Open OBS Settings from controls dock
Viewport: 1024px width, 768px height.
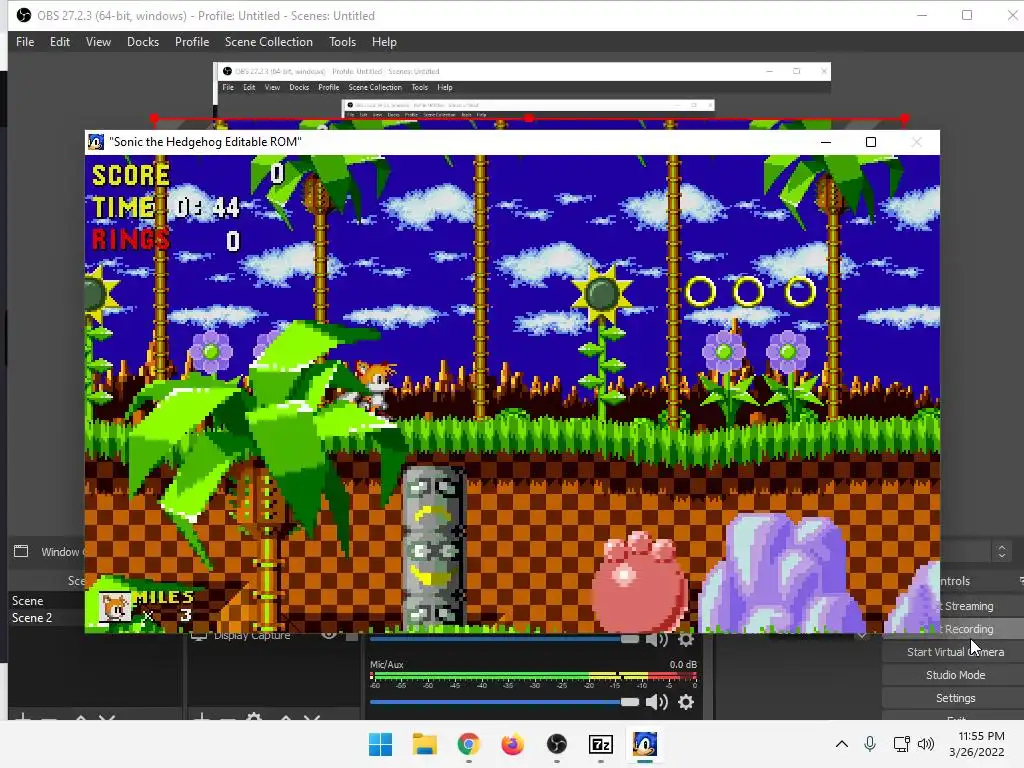(955, 697)
